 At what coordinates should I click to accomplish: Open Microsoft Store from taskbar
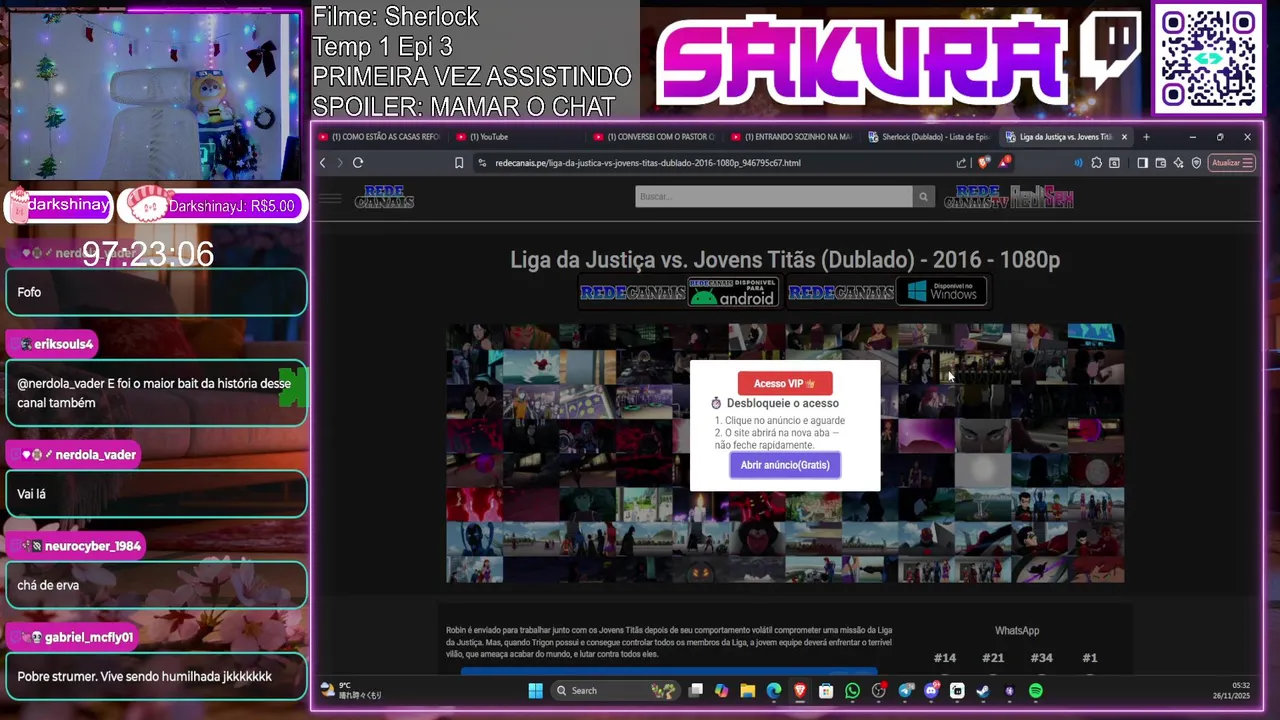(826, 691)
